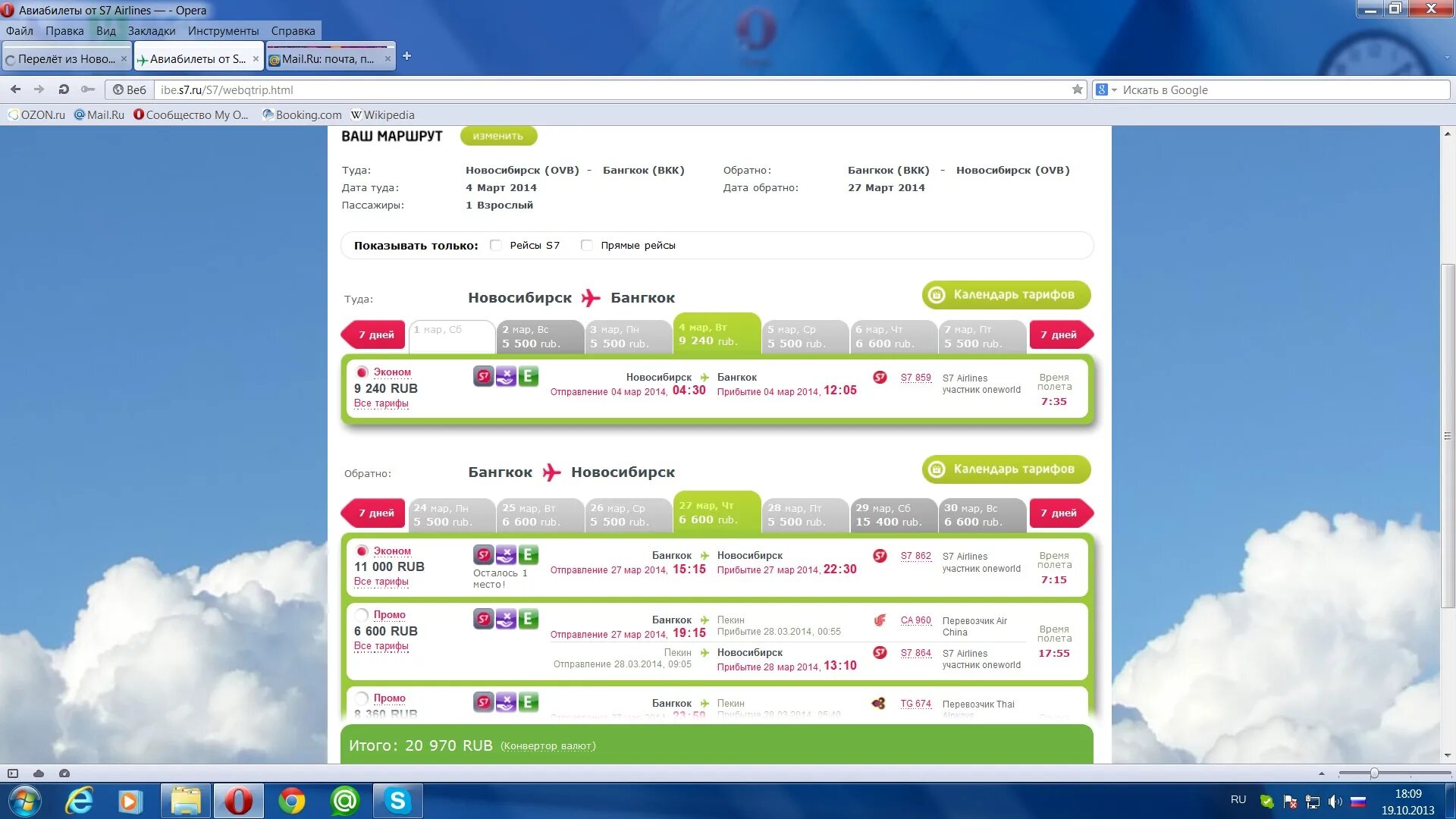
Task: Click the back navigation arrow
Action: tap(15, 89)
